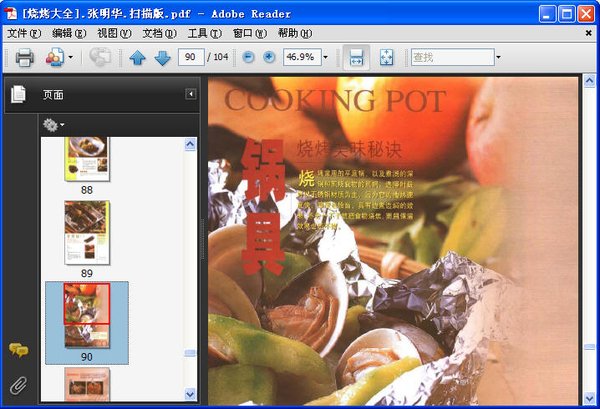Select the fit one full page icon
The height and width of the screenshot is (409, 600).
click(x=386, y=57)
